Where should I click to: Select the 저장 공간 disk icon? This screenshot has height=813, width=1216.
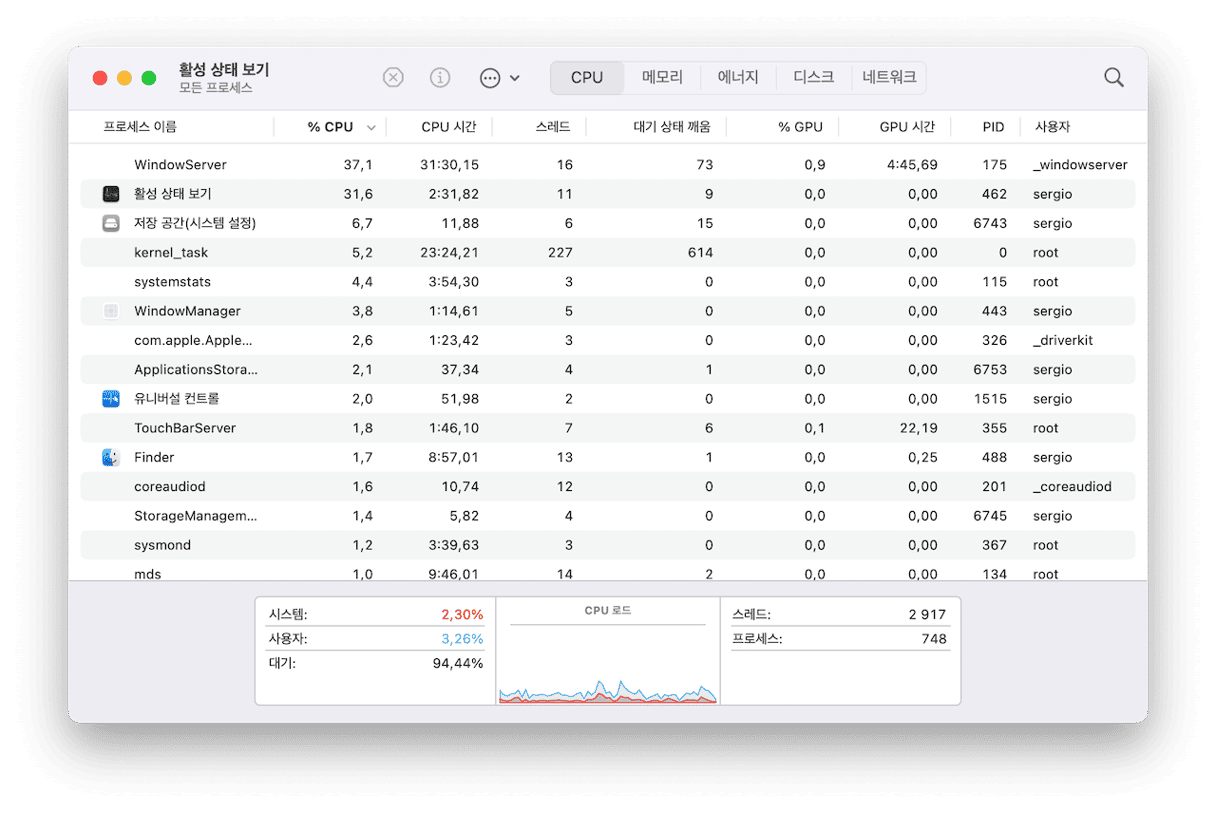pos(111,223)
